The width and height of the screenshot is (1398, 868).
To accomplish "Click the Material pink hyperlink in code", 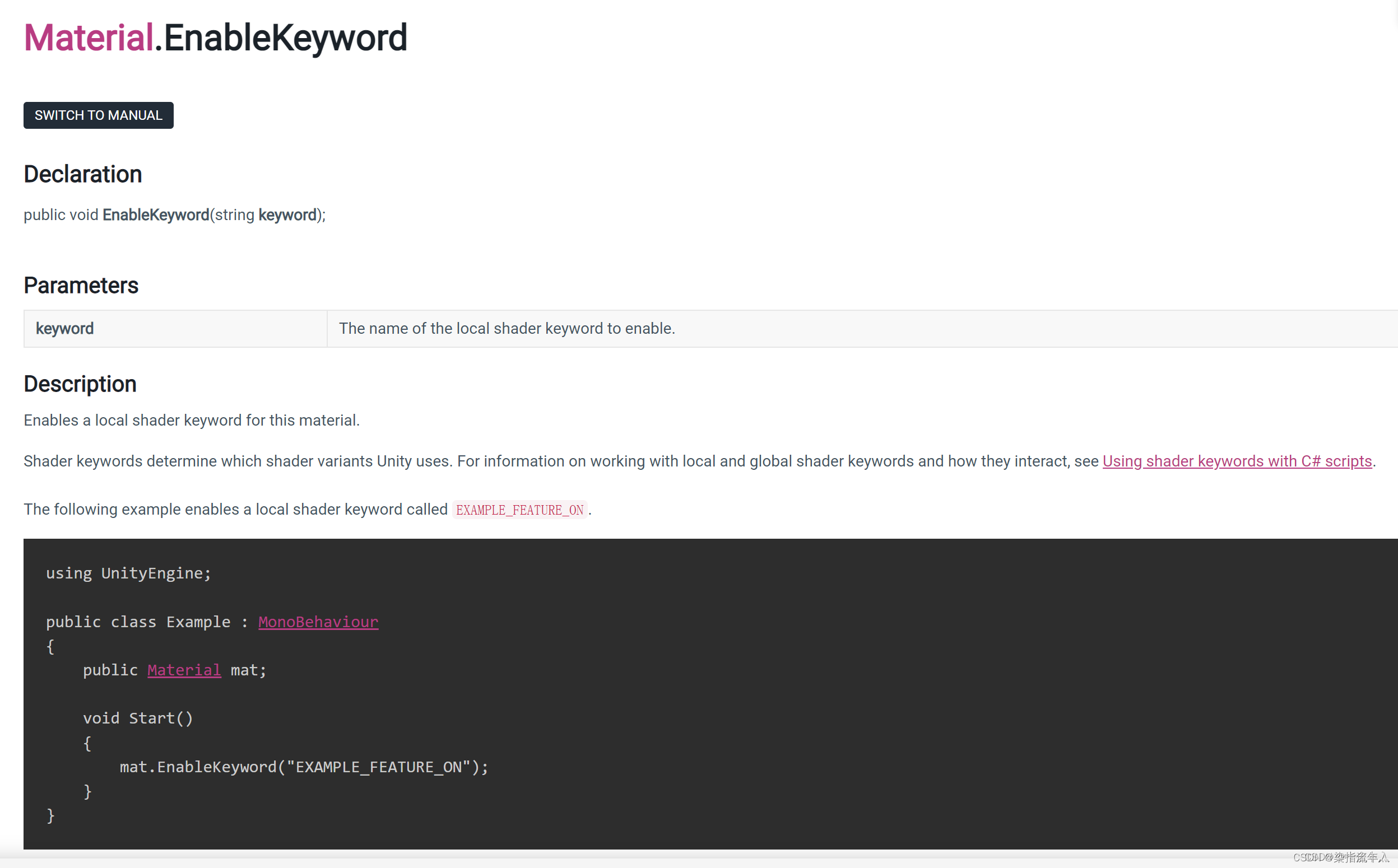I will [184, 670].
